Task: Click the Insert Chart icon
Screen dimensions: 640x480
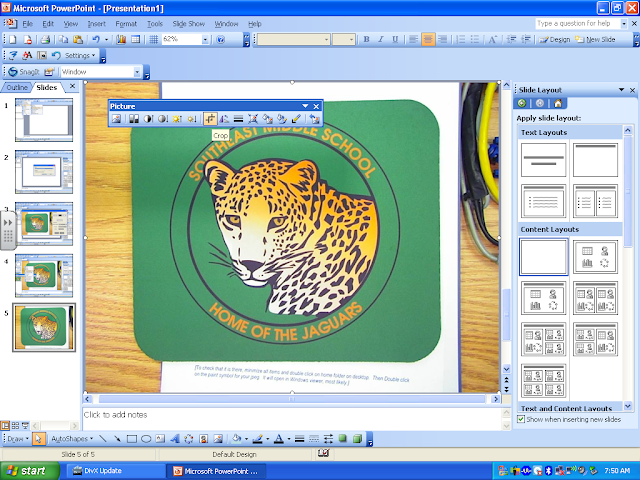Action: [x=121, y=40]
